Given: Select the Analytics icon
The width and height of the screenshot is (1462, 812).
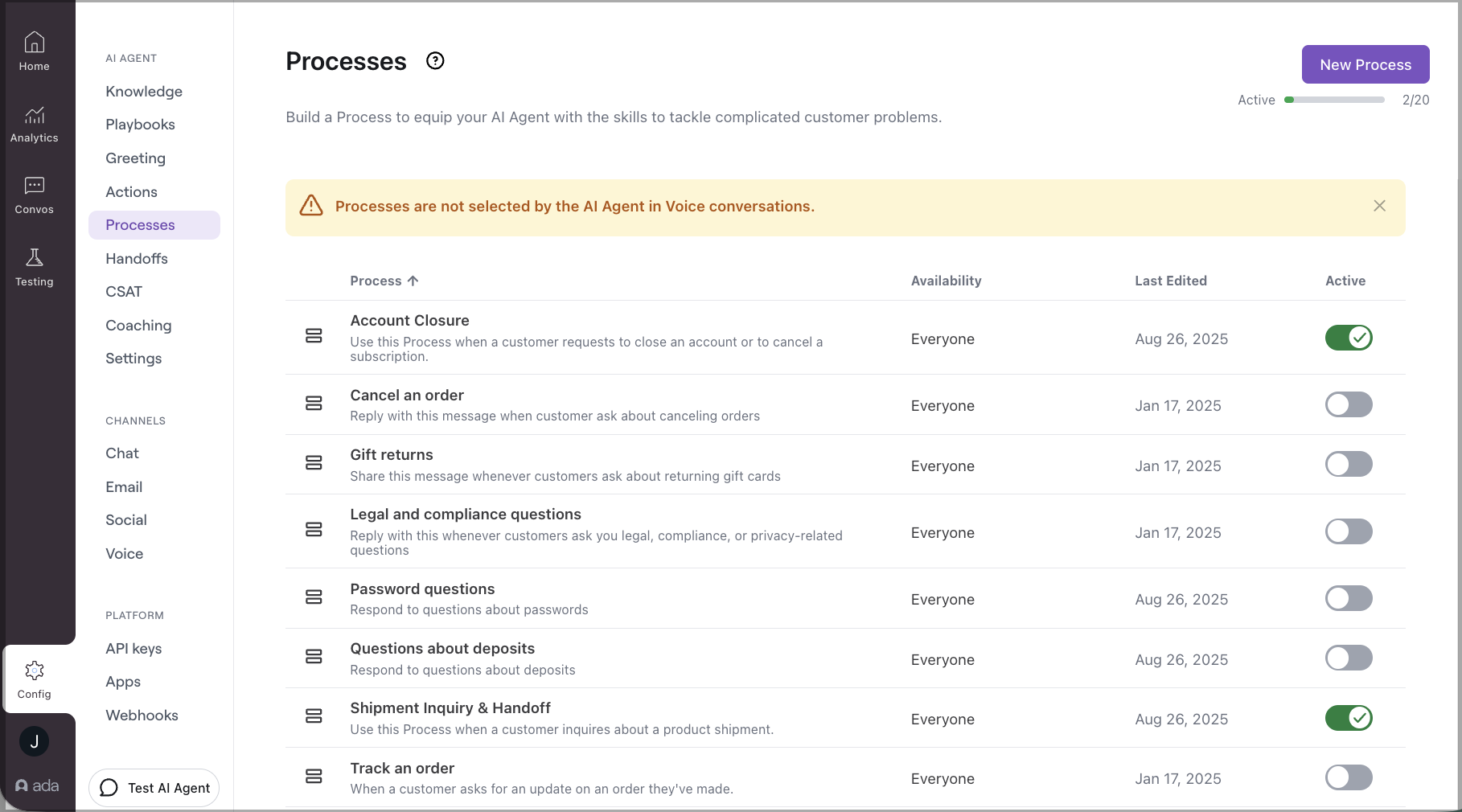Looking at the screenshot, I should pyautogui.click(x=34, y=122).
